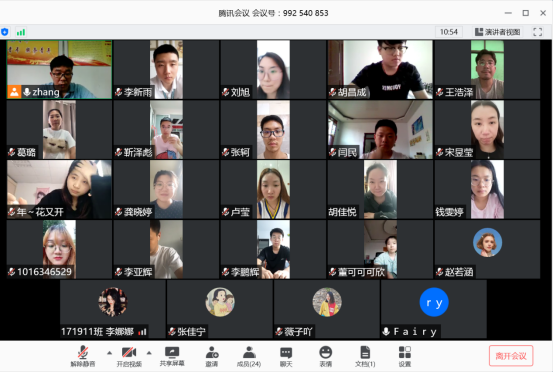Show members list with 24 participants

(x=249, y=356)
